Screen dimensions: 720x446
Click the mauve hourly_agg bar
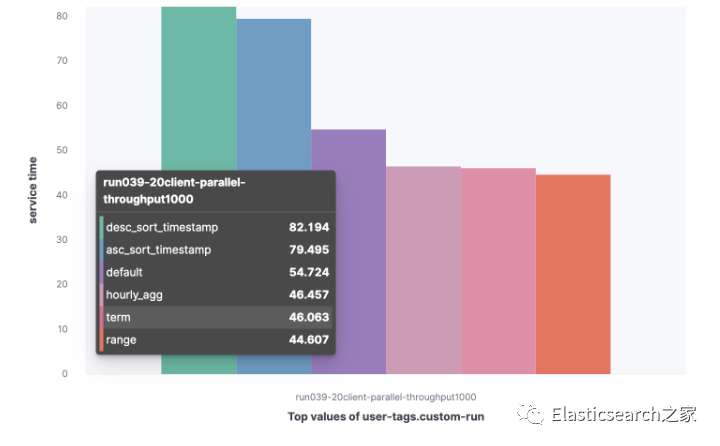[423, 270]
